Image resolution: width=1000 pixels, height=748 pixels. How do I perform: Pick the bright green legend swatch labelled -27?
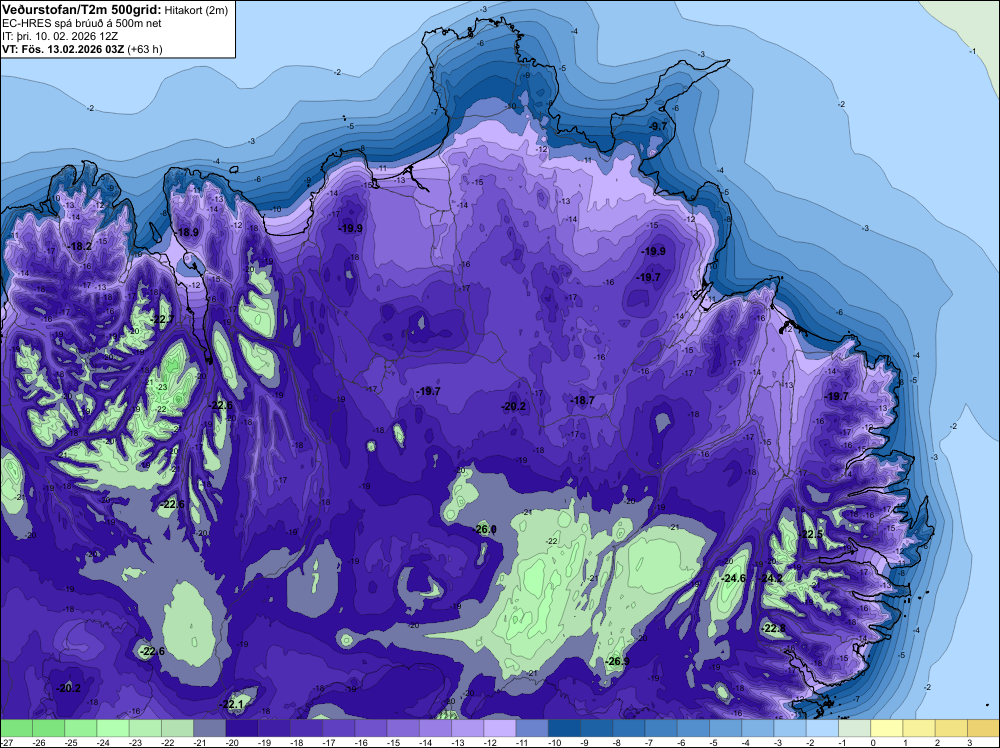pos(16,728)
